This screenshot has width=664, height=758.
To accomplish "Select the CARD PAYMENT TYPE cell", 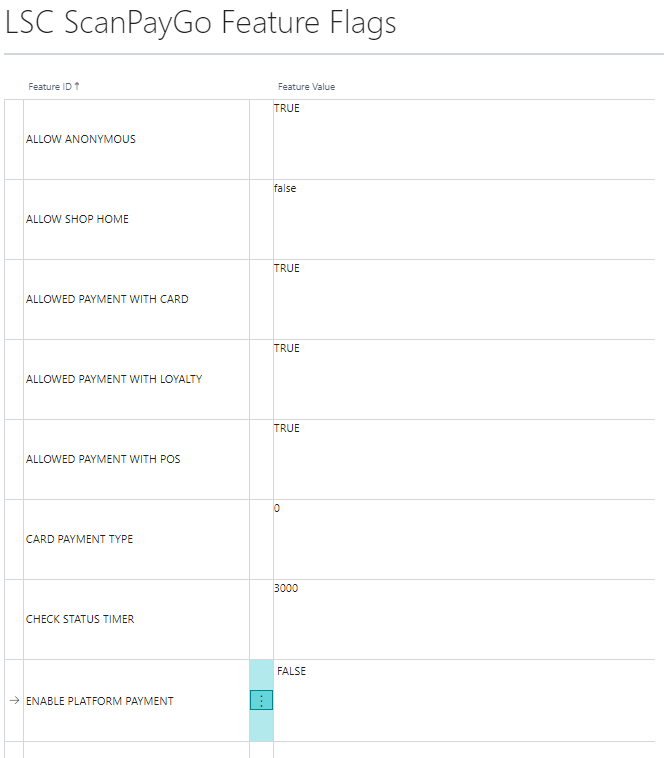I will [x=79, y=539].
